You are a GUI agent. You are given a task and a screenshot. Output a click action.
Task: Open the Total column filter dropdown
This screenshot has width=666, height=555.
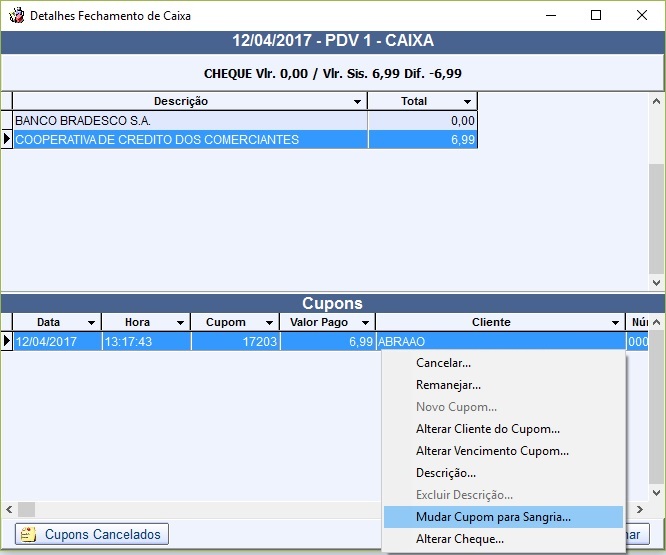point(467,102)
